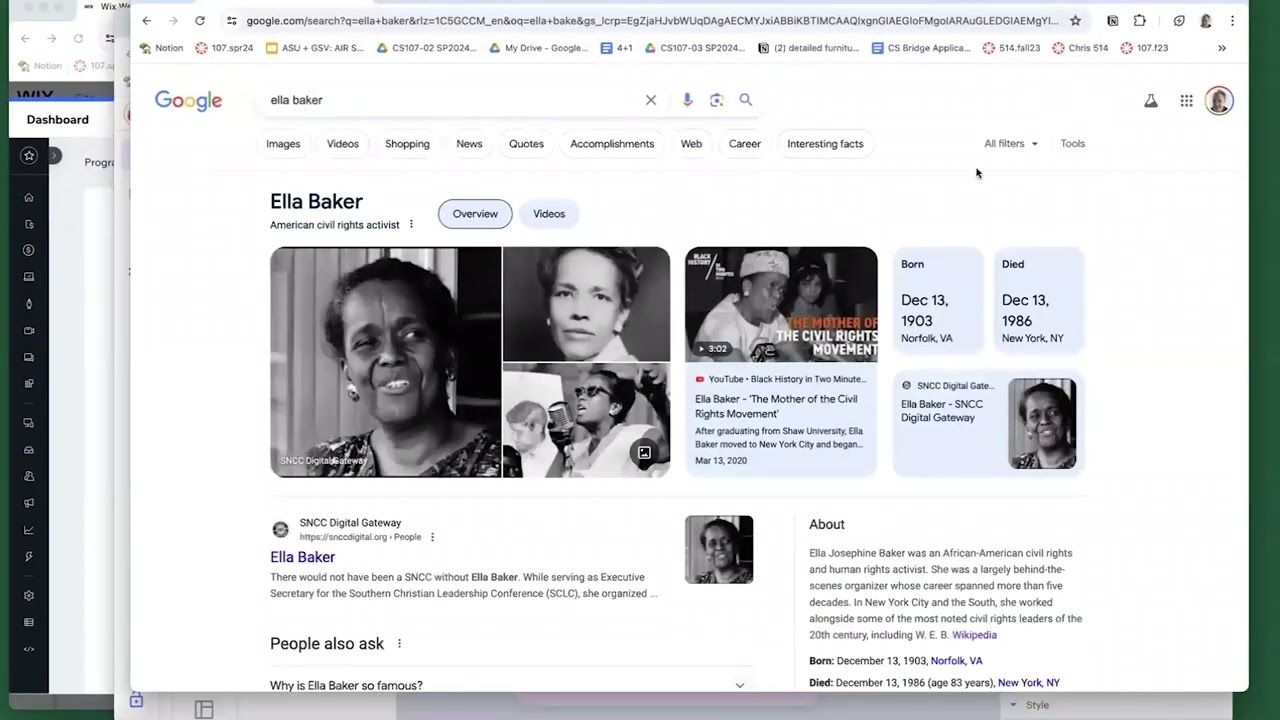This screenshot has height=720, width=1280.
Task: Switch to the News results tab
Action: (469, 144)
